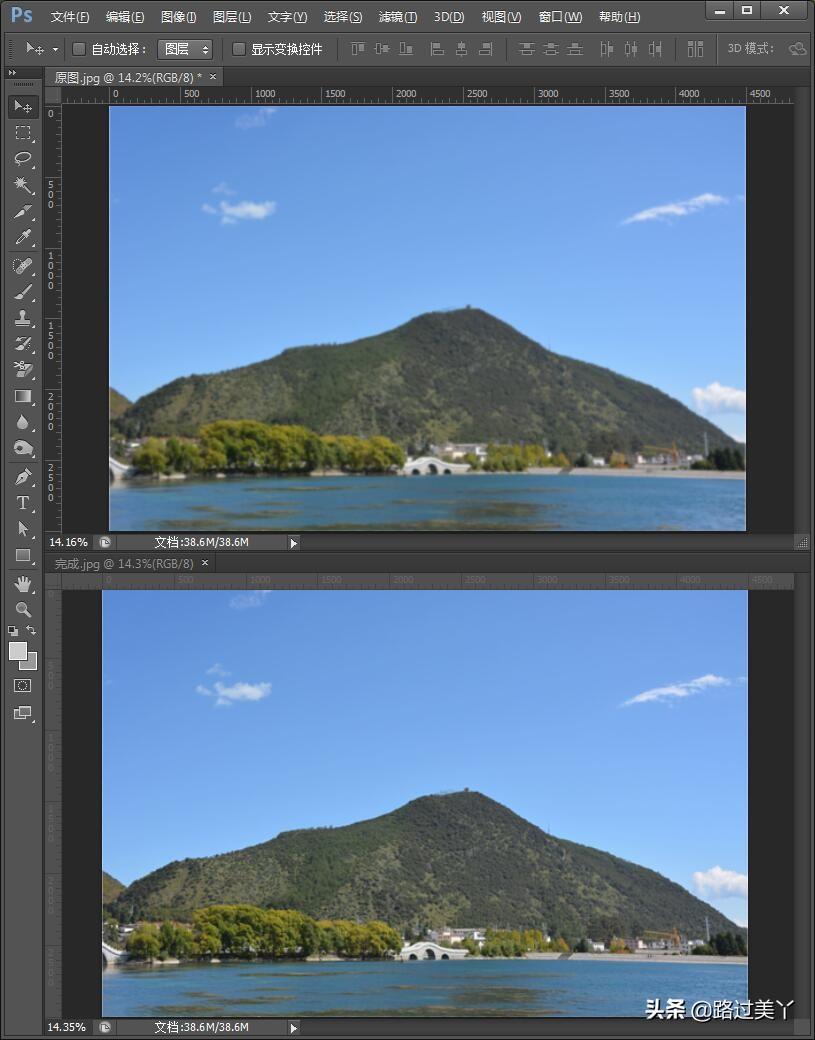Open the 文字(Y) menu
The width and height of the screenshot is (815, 1040).
pyautogui.click(x=287, y=17)
